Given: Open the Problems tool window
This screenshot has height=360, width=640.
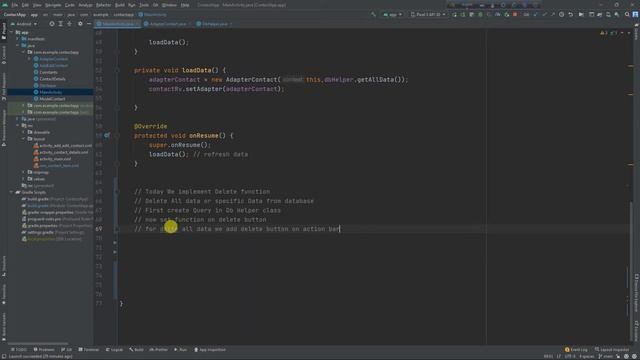Looking at the screenshot, I should click(44, 350).
